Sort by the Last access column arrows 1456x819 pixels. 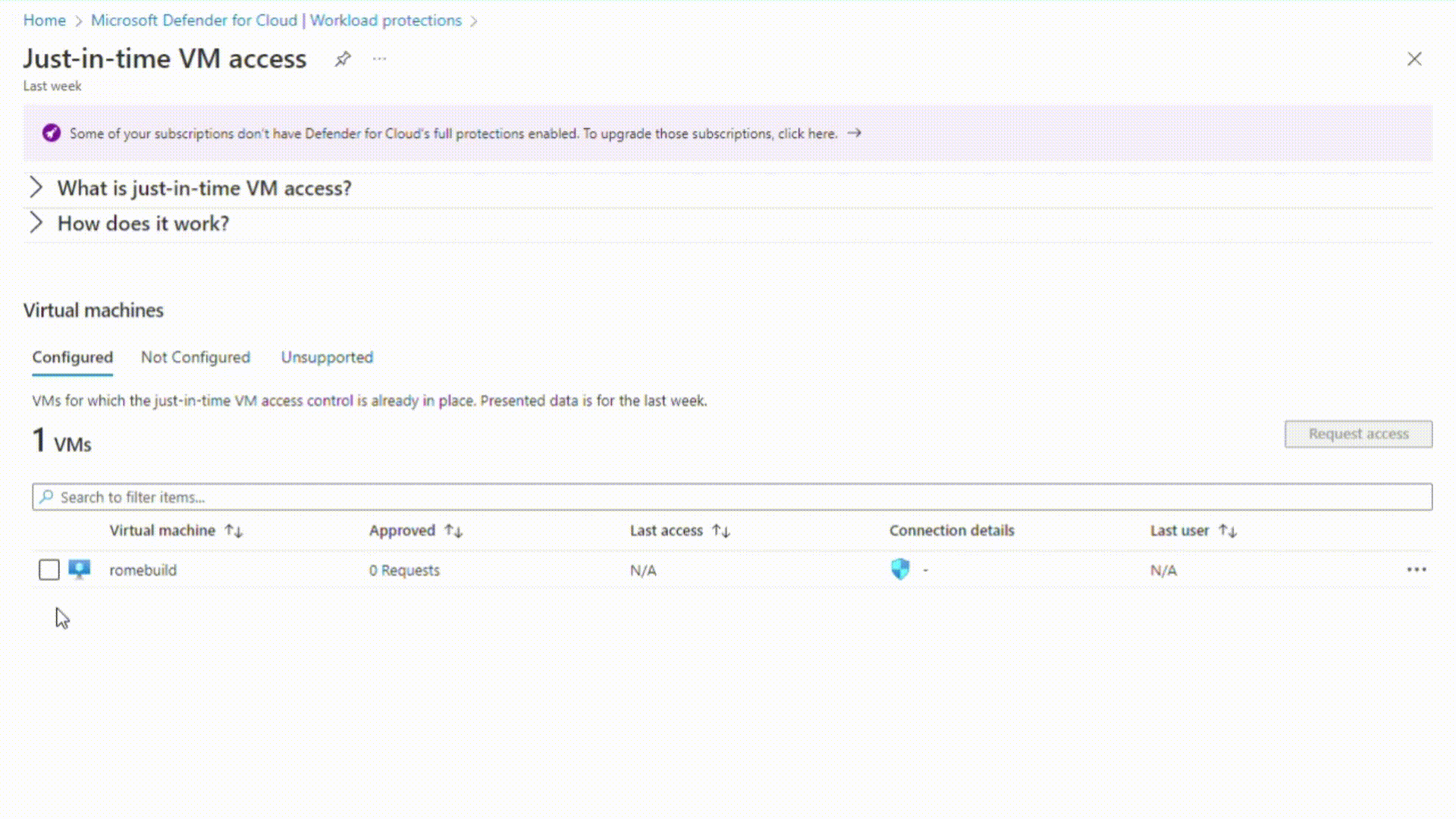[x=721, y=531]
